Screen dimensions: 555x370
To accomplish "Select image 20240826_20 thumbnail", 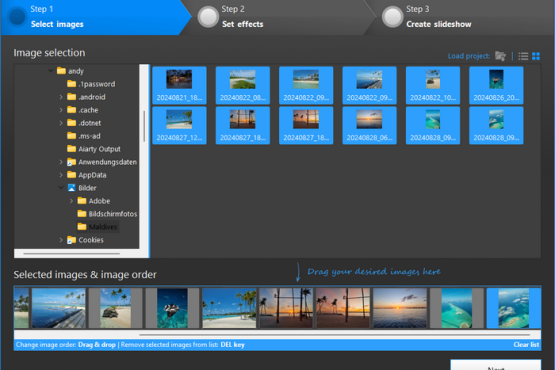I will [496, 85].
